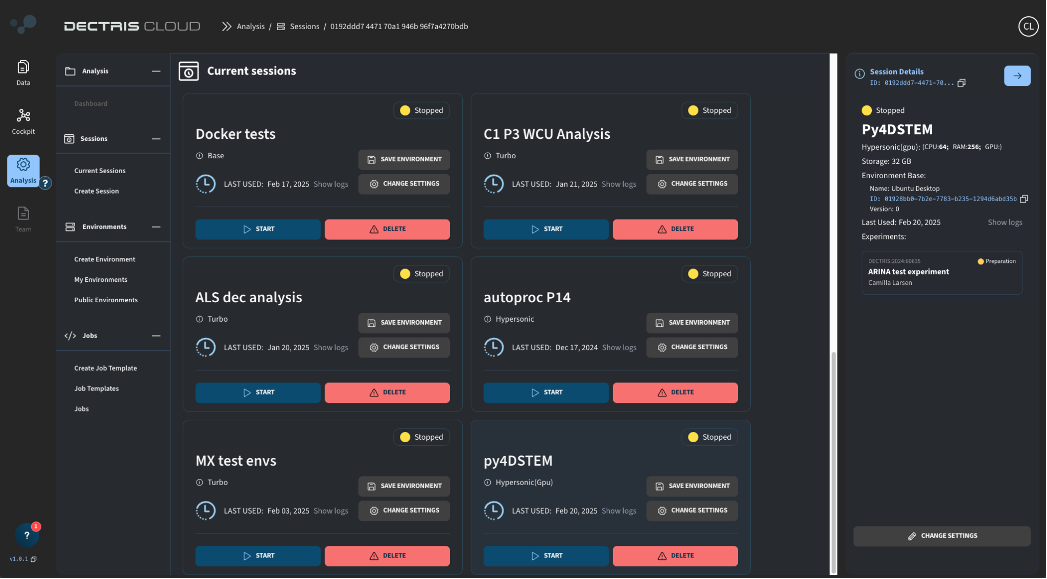
Task: Select the py4DSTEM session card title
Action: (518, 461)
